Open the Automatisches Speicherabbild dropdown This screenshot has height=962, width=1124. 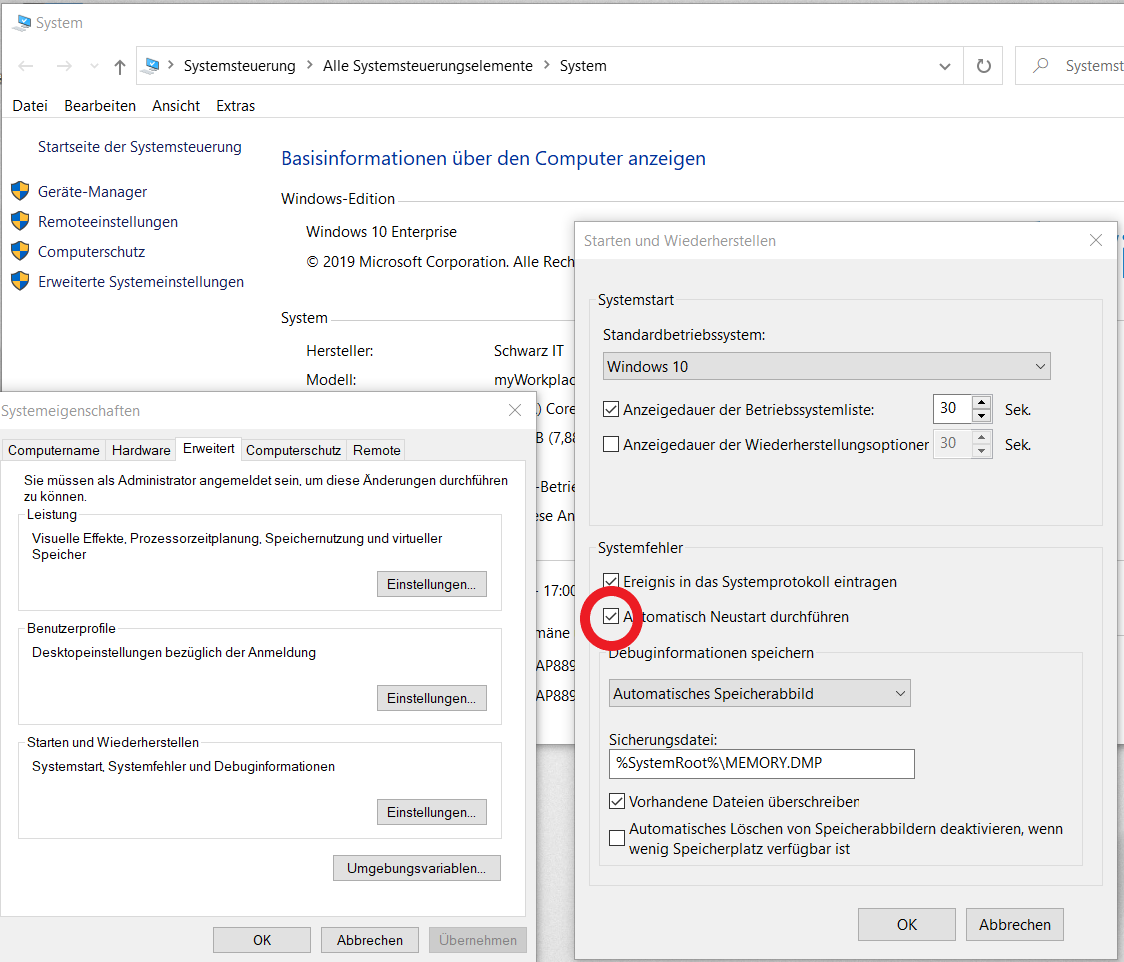click(760, 693)
